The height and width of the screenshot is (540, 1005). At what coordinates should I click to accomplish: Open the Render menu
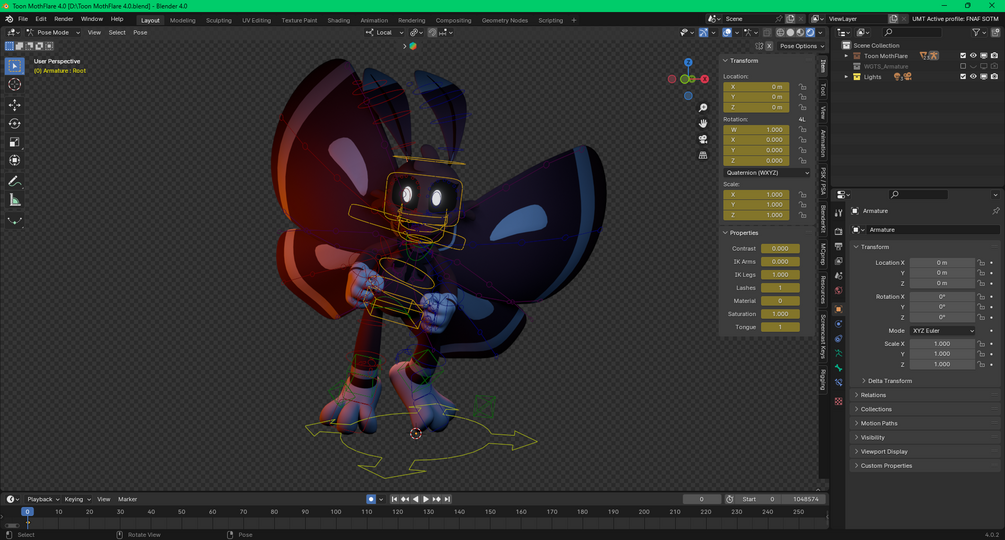pyautogui.click(x=63, y=19)
